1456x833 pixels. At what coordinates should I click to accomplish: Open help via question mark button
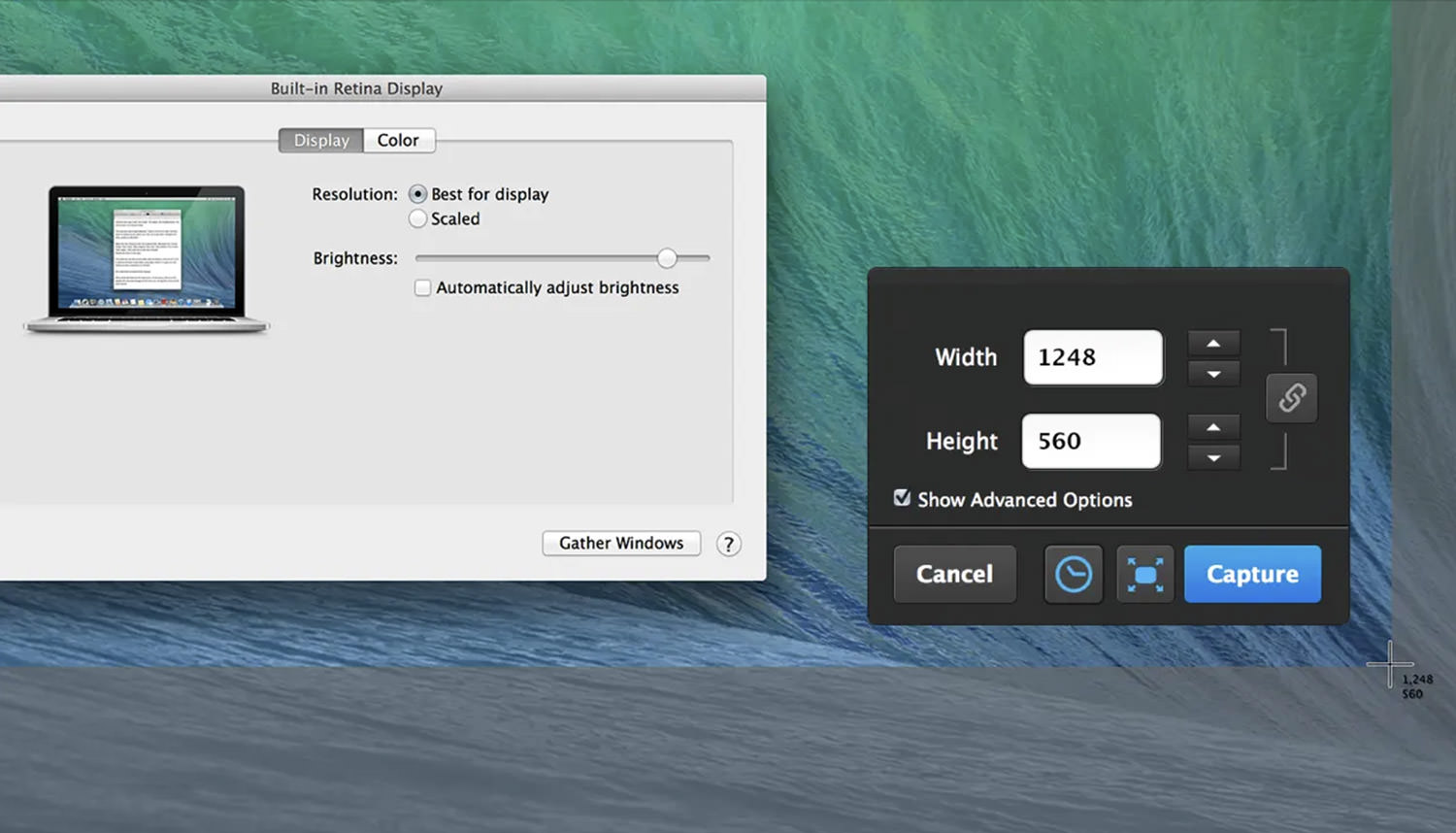coord(729,544)
